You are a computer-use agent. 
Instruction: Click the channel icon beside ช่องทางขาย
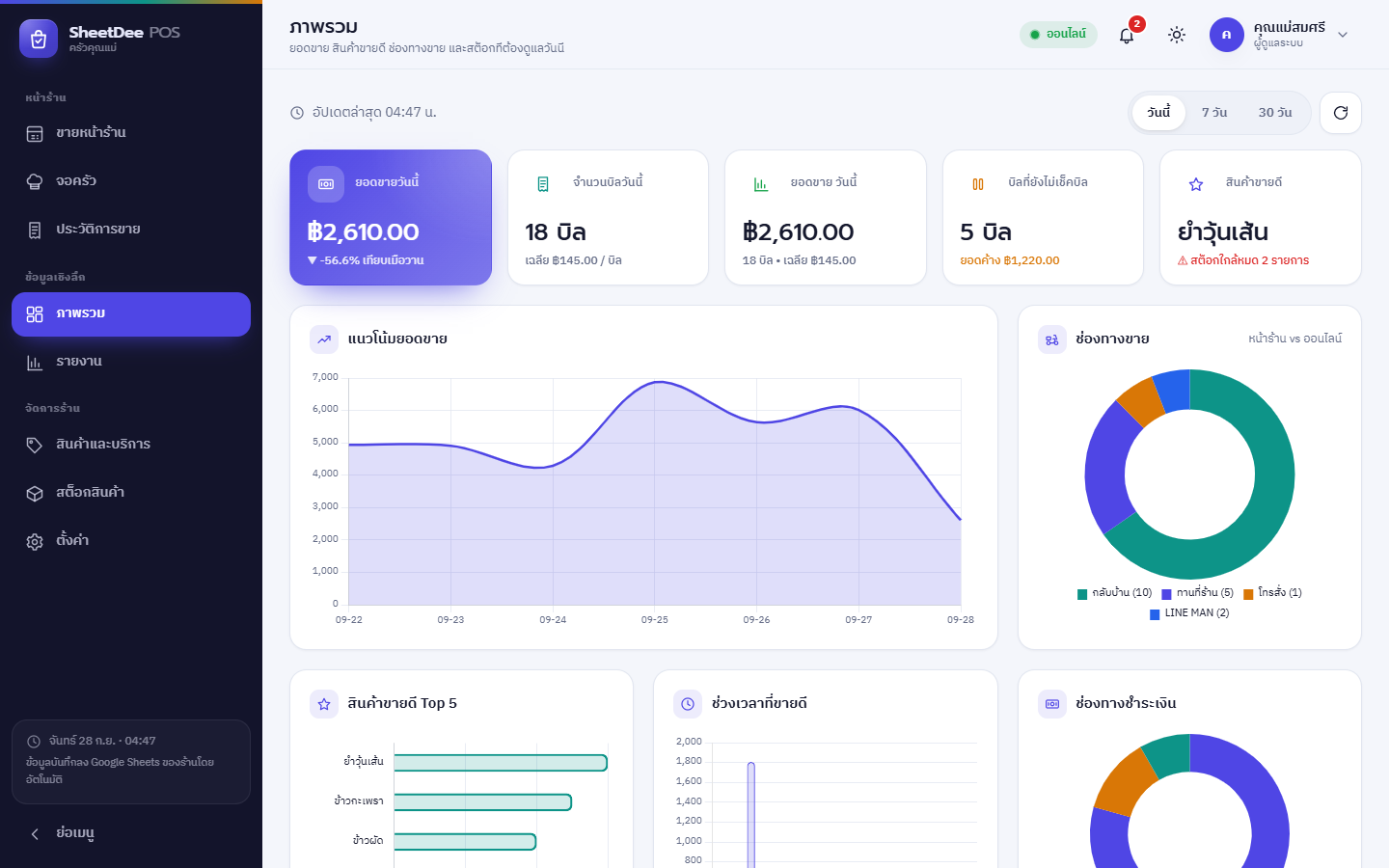[1052, 339]
